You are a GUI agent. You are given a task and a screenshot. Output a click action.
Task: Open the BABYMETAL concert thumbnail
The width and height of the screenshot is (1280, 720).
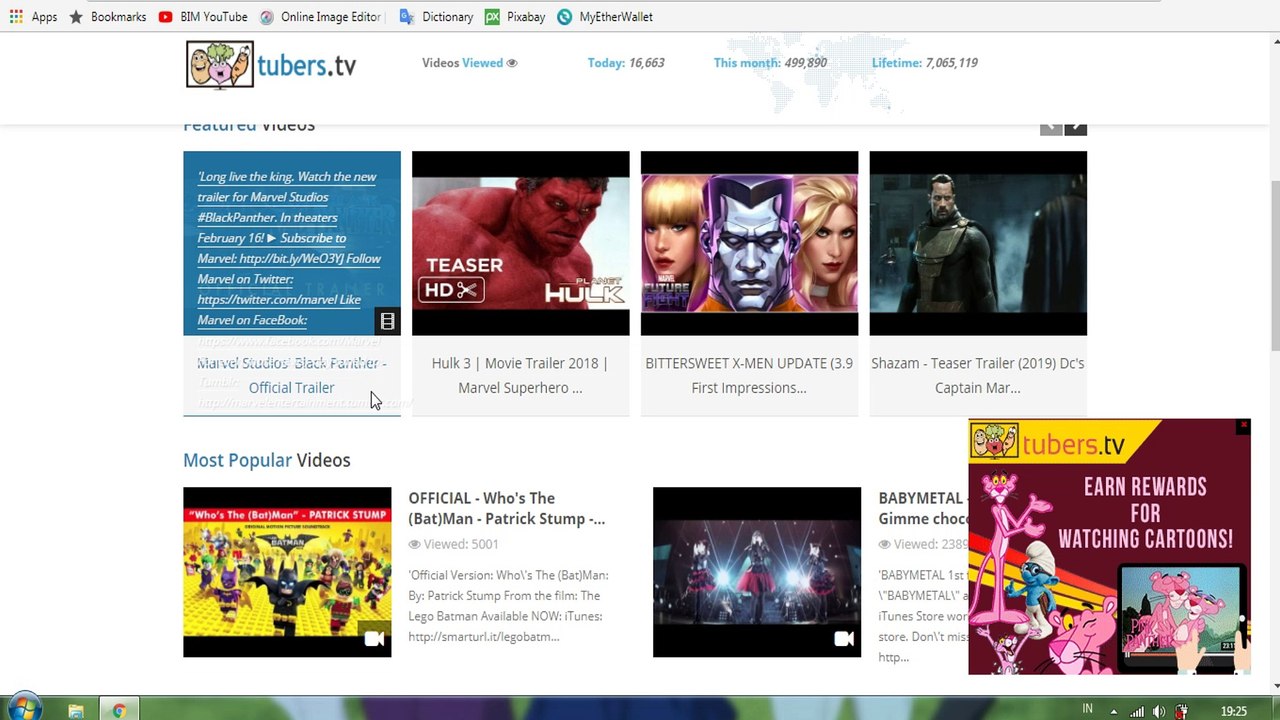click(x=757, y=572)
